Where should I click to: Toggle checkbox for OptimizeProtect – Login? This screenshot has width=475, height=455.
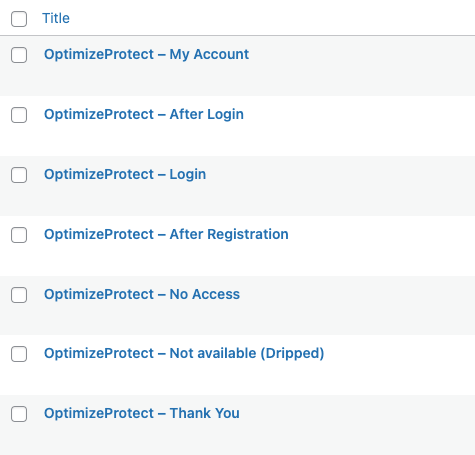click(19, 175)
